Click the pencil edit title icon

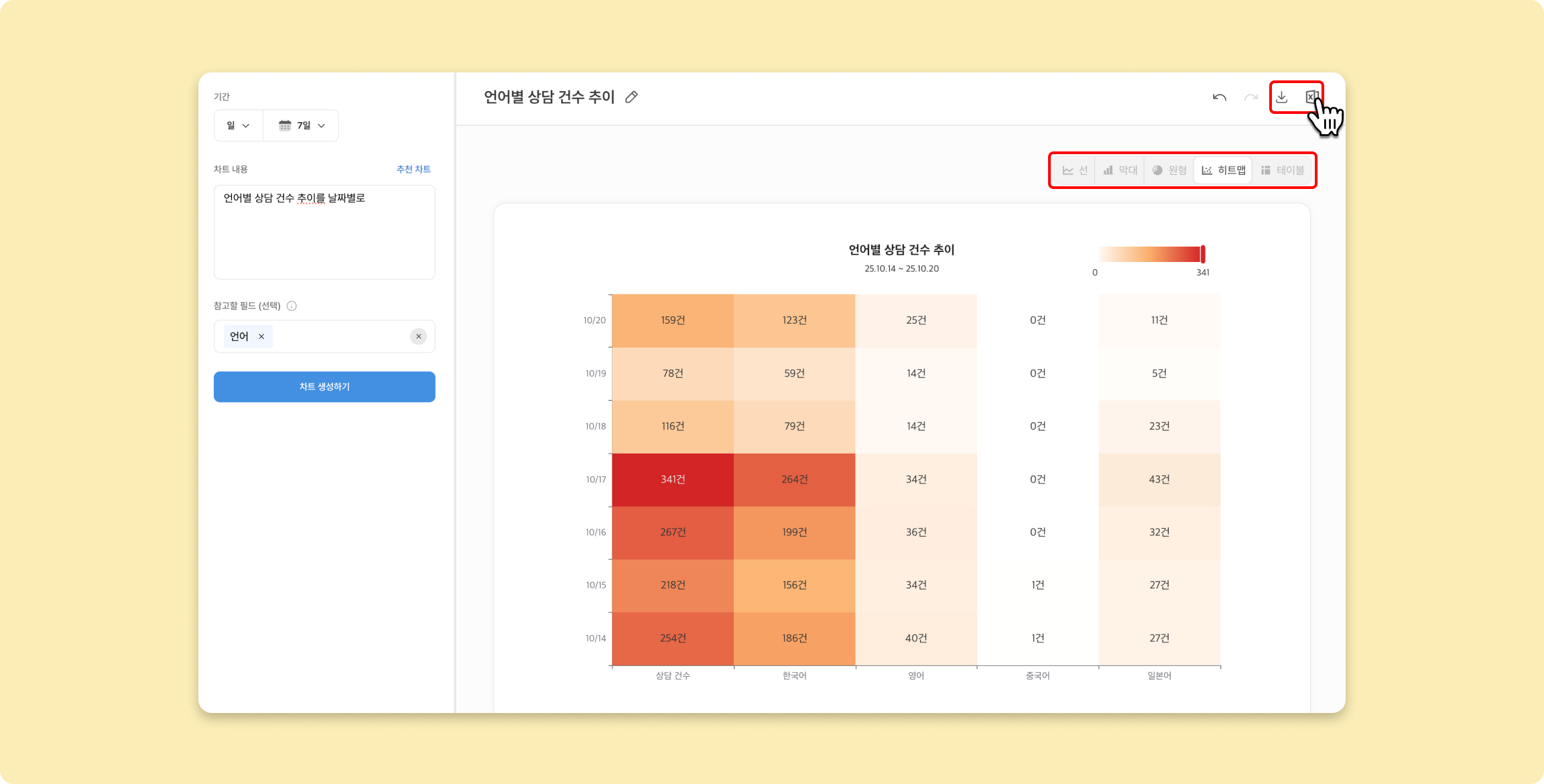[631, 97]
